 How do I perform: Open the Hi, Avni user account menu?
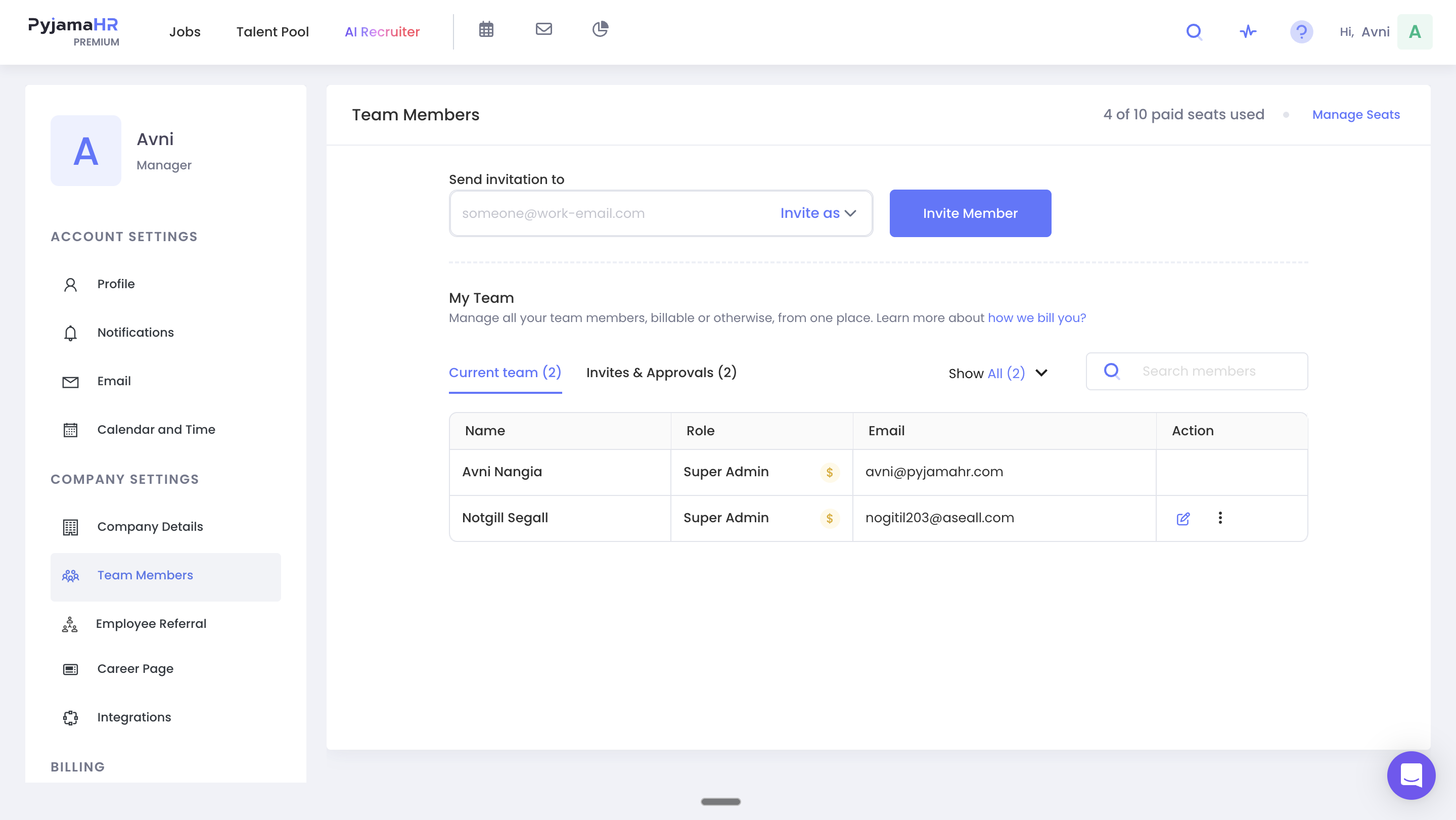pyautogui.click(x=1385, y=32)
